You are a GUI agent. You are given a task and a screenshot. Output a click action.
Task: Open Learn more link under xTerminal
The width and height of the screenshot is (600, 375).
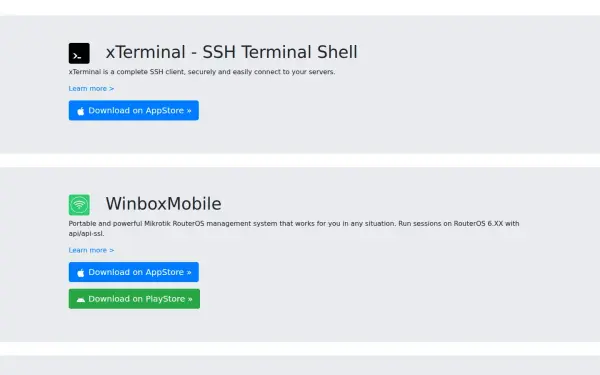(x=91, y=88)
